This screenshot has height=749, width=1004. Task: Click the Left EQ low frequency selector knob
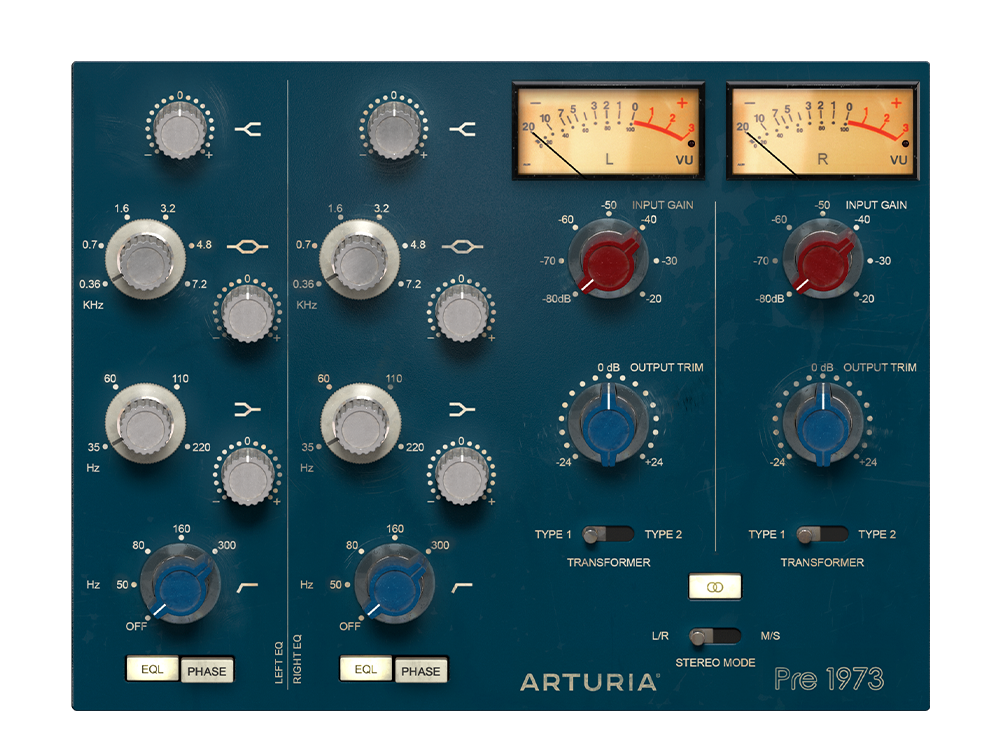point(145,424)
